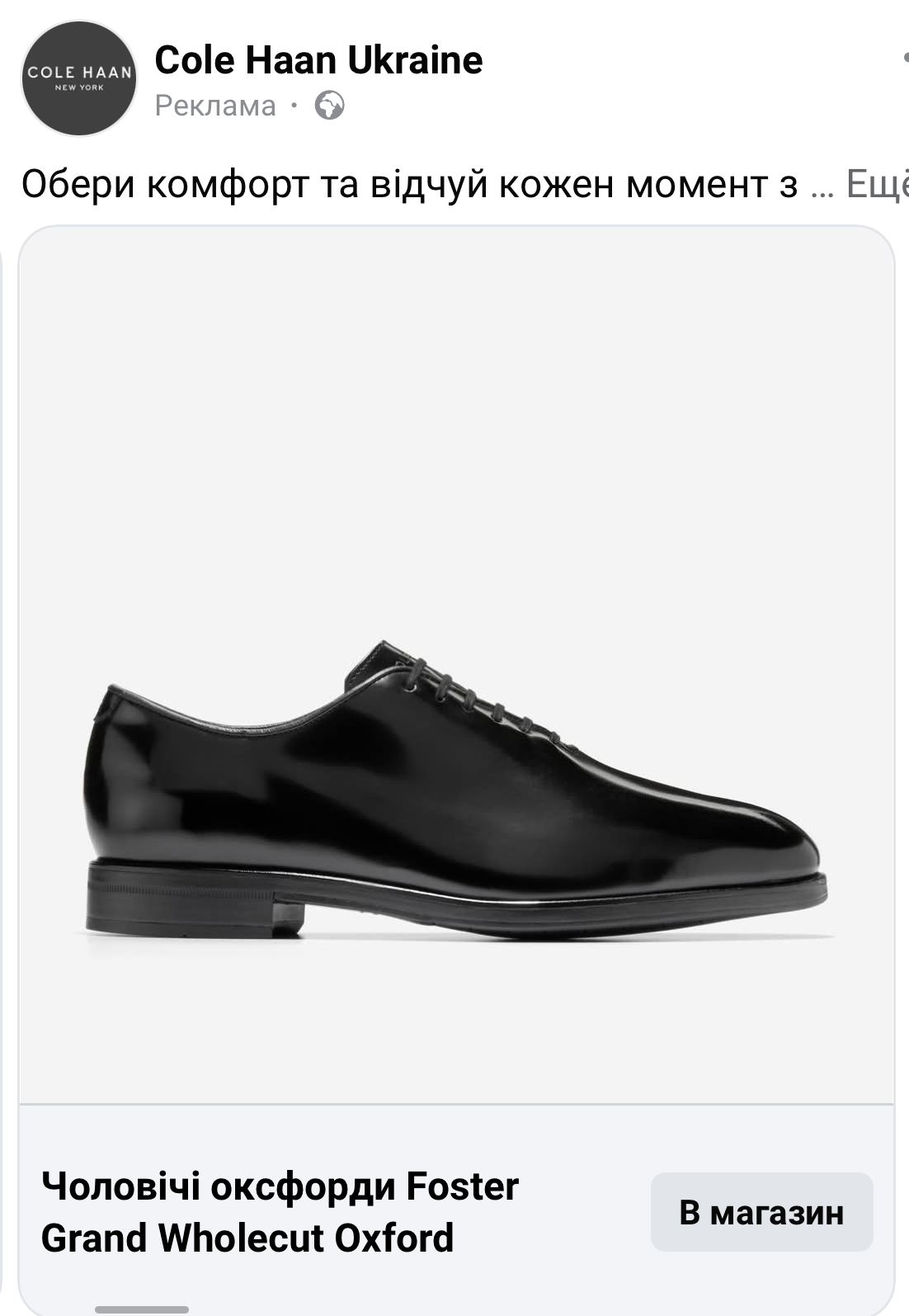909x1316 pixels.
Task: Tap the Реклама sponsored label
Action: (x=215, y=106)
